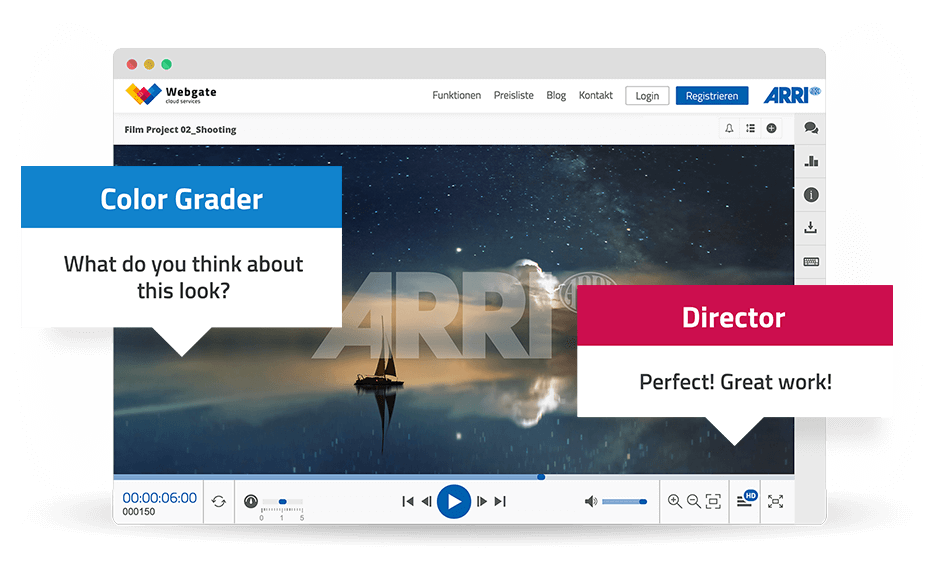Image resolution: width=940 pixels, height=569 pixels.
Task: Toggle fullscreen mode
Action: point(776,501)
